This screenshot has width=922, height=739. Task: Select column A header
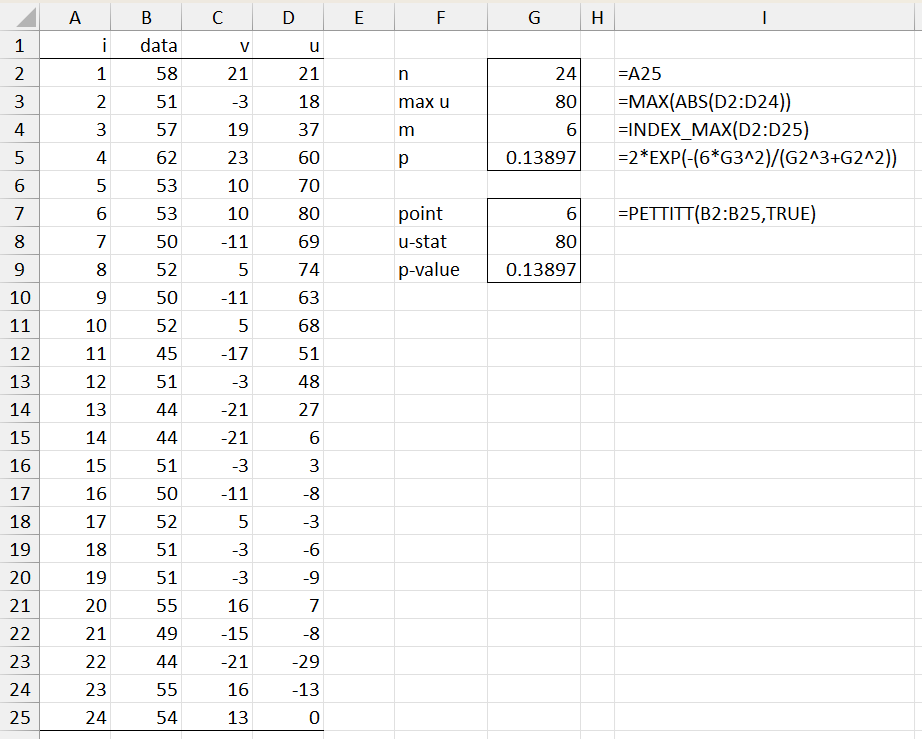(x=75, y=18)
